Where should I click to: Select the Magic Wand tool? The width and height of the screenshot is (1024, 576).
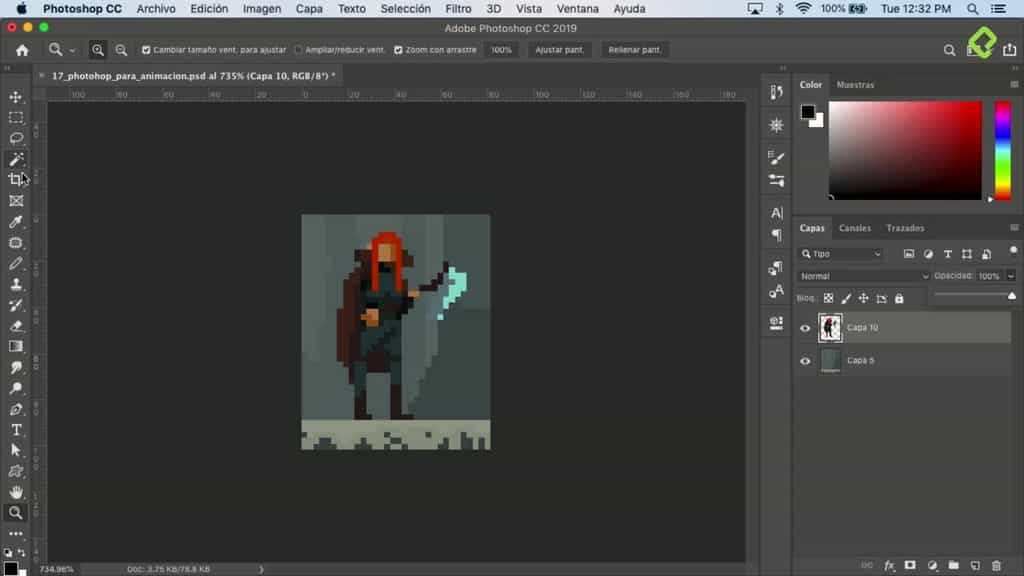click(x=16, y=159)
